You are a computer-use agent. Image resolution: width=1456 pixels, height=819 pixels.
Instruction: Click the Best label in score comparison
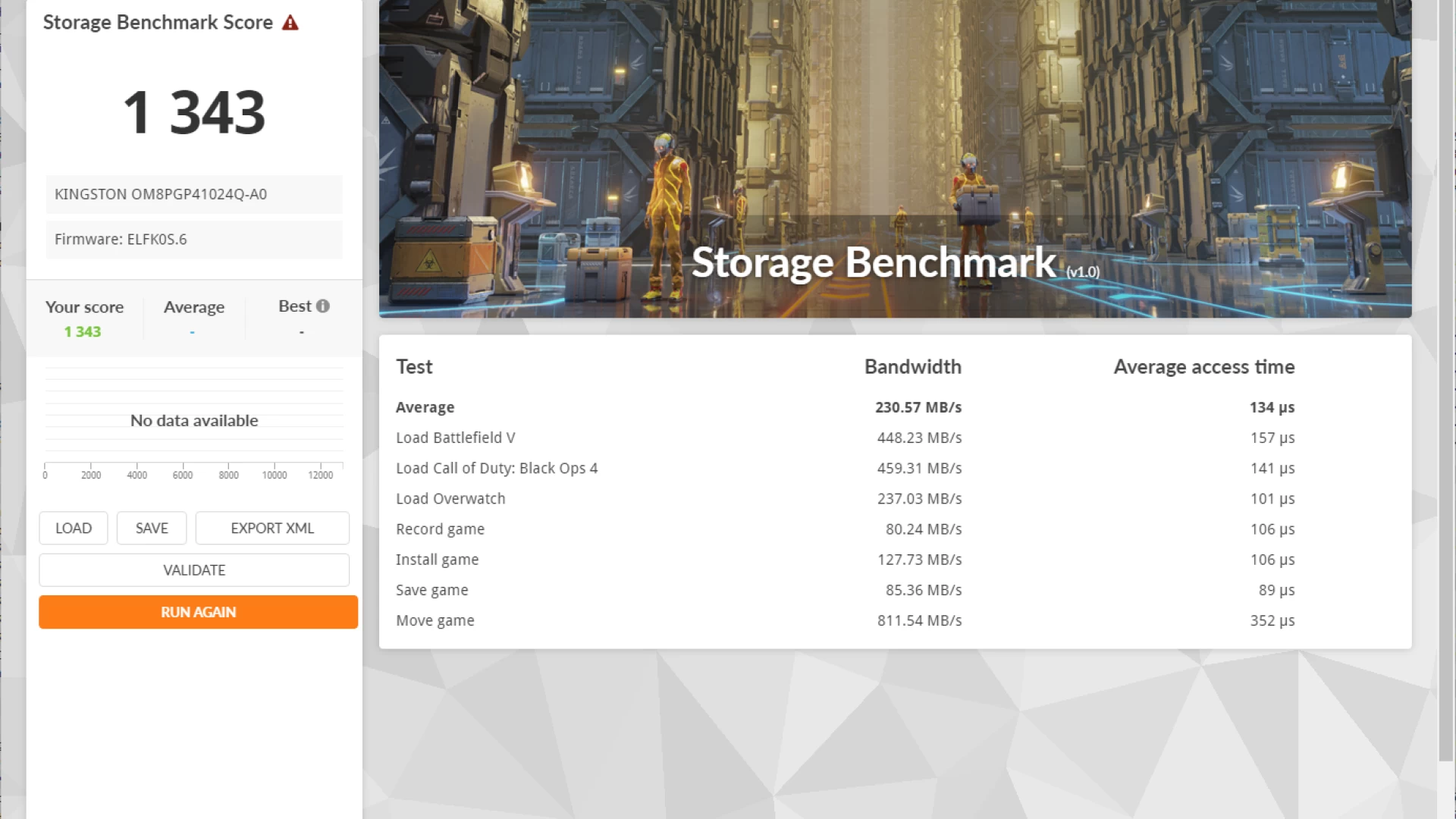pos(295,306)
